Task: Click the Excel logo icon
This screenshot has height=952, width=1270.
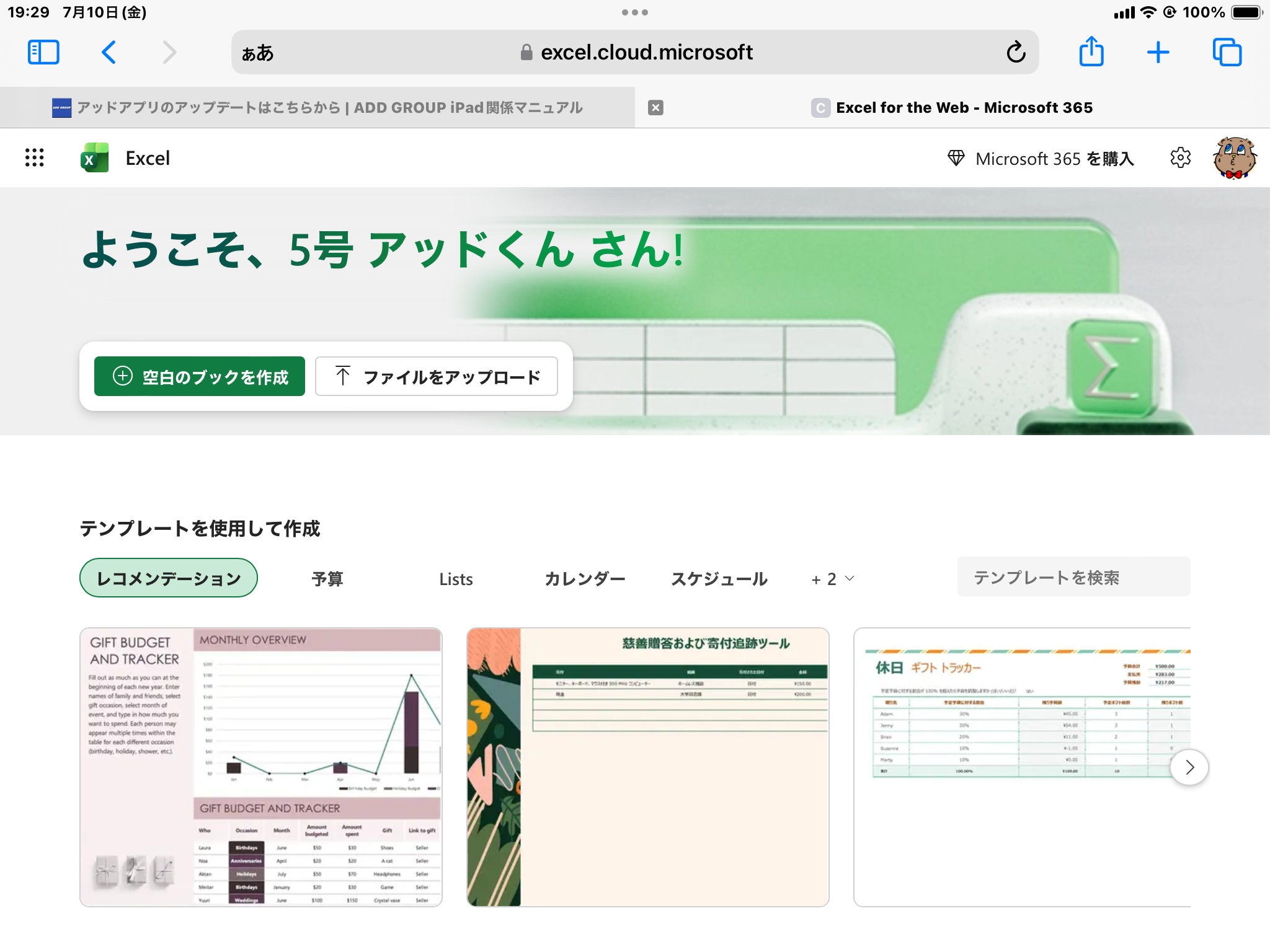Action: [x=94, y=157]
